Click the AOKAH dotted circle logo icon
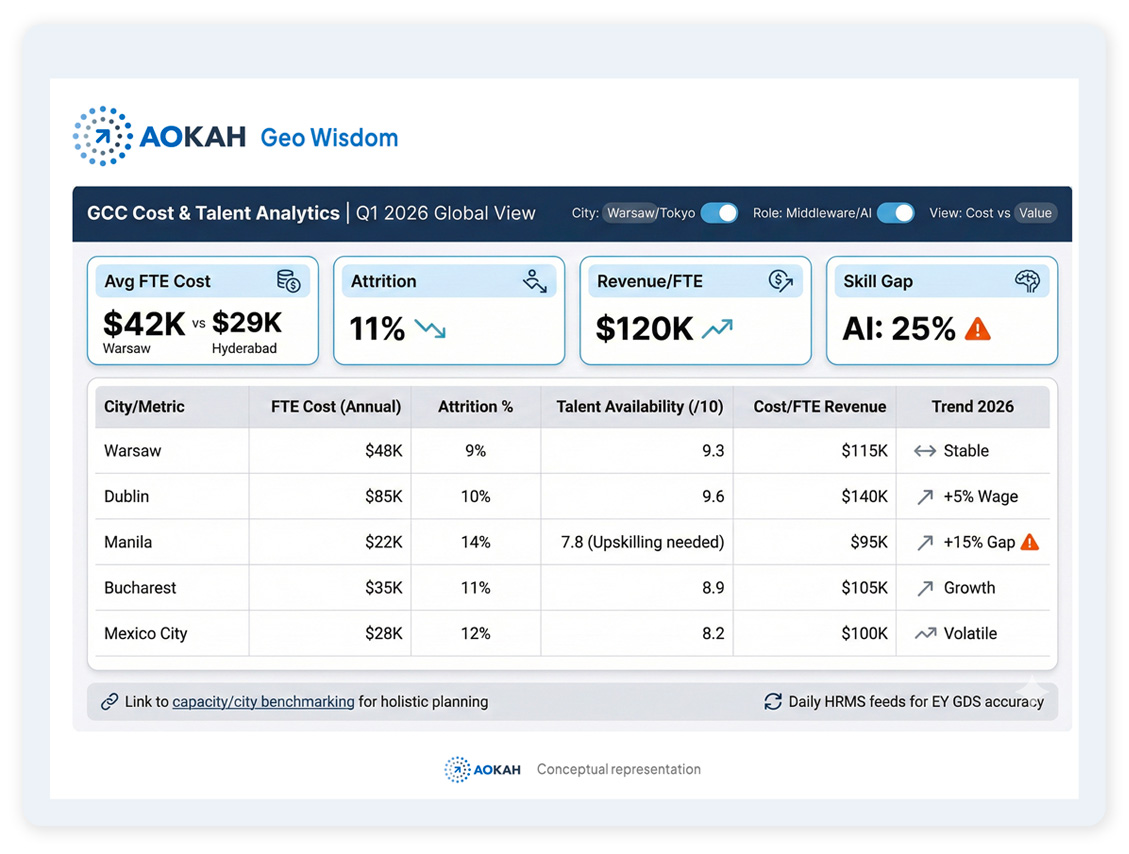 point(102,136)
